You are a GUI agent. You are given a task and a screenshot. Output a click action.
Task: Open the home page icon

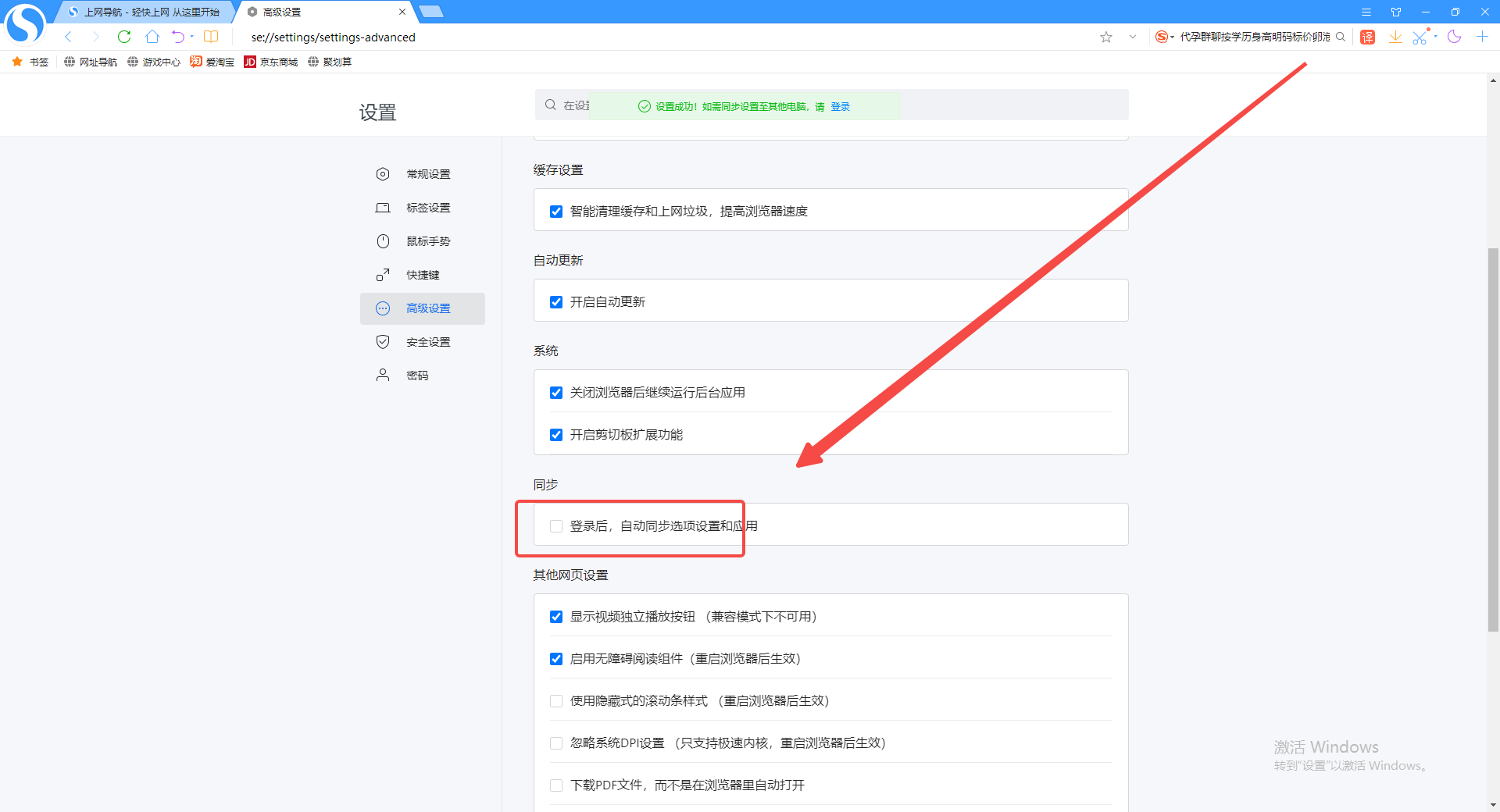152,37
